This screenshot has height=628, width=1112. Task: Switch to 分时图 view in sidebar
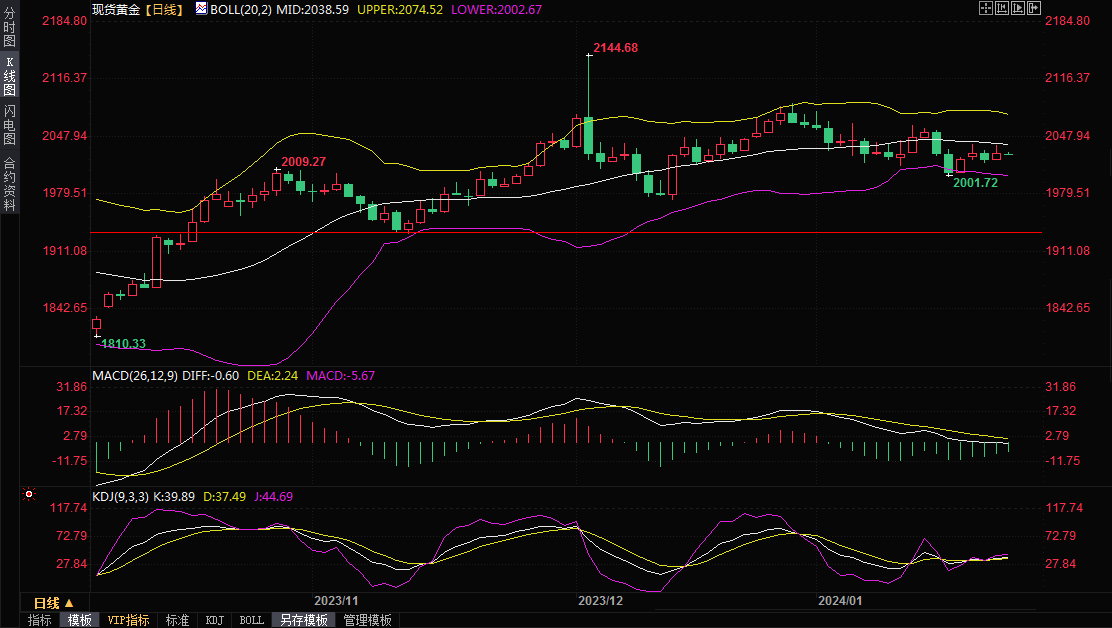pyautogui.click(x=9, y=27)
